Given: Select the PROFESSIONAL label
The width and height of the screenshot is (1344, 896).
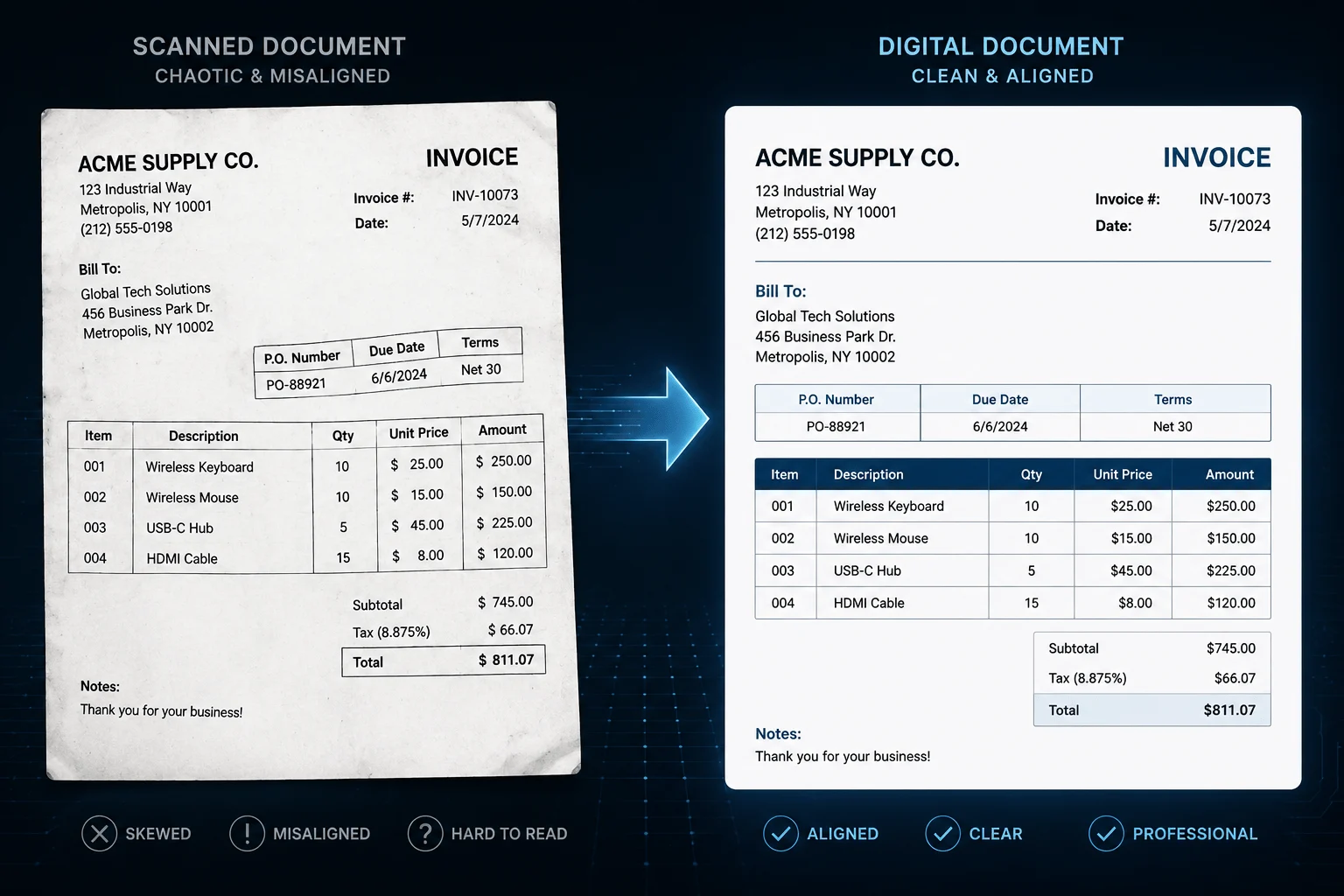Looking at the screenshot, I should (1195, 834).
